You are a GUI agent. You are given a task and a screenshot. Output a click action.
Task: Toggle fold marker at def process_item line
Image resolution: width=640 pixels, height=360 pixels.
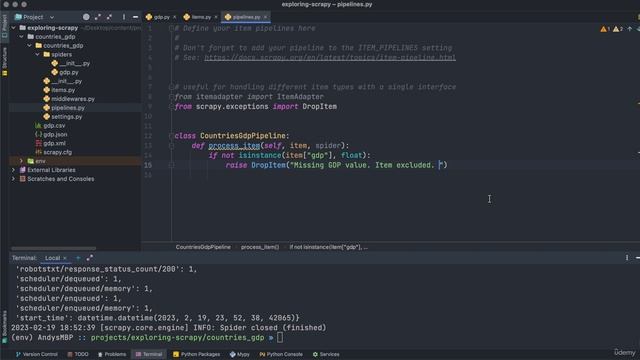pos(171,146)
